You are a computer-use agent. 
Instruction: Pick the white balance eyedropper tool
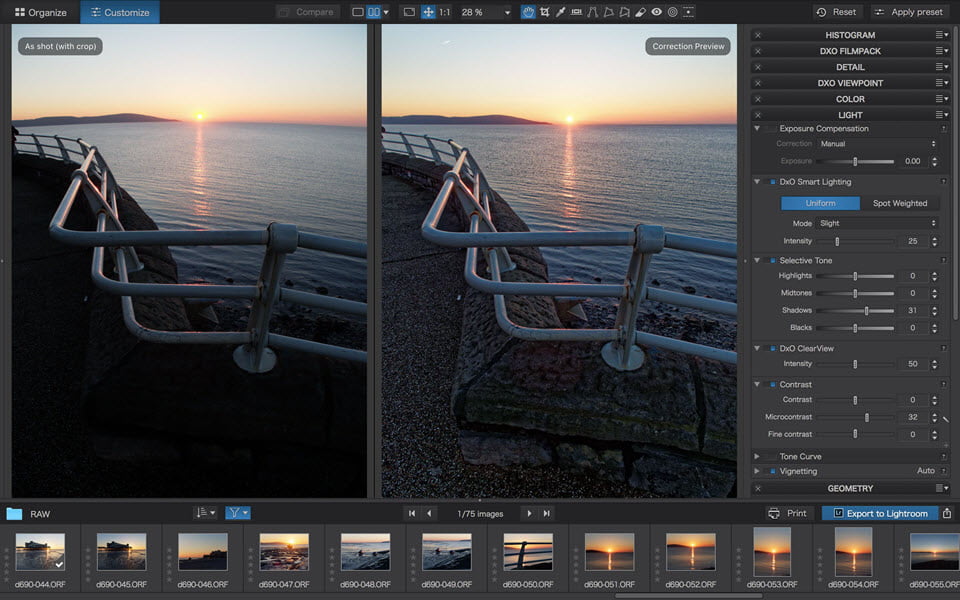coord(560,12)
